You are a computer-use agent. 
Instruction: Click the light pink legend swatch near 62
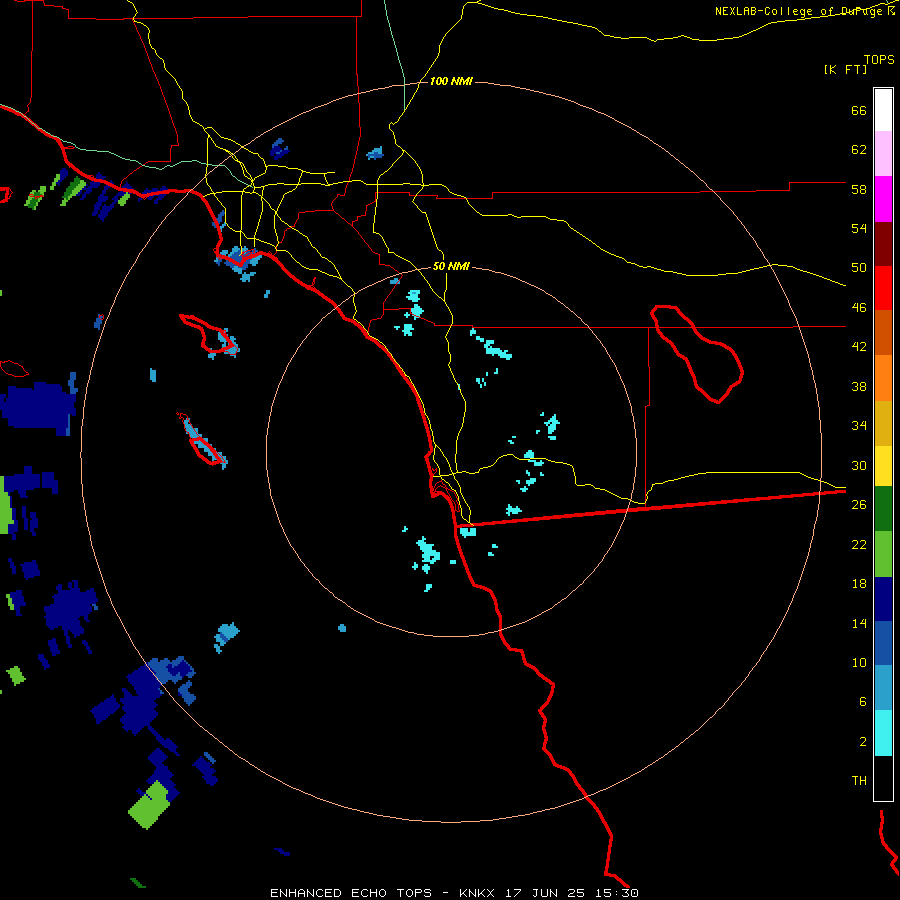[x=883, y=153]
